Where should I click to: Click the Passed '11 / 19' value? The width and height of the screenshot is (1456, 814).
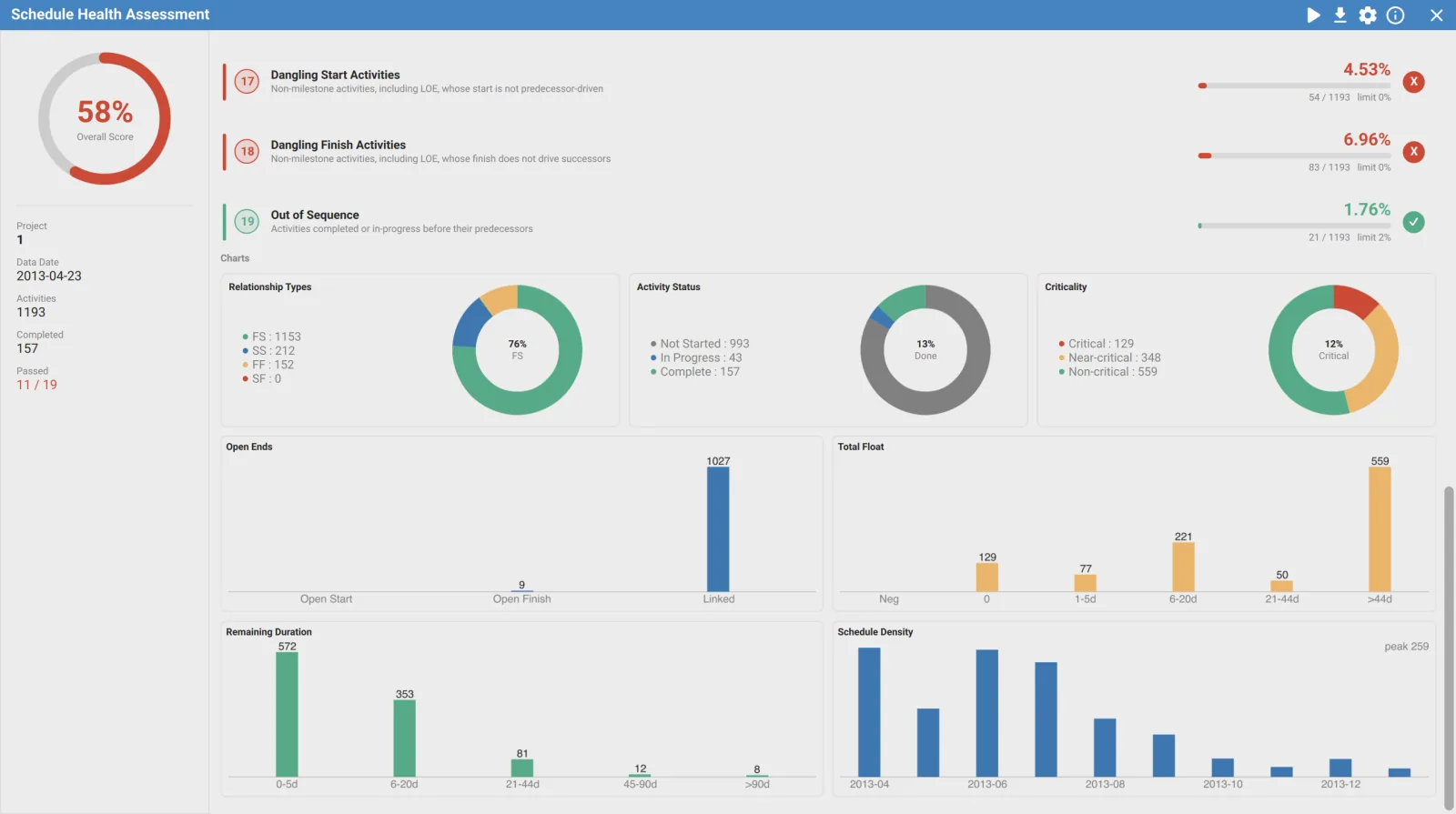pyautogui.click(x=36, y=385)
